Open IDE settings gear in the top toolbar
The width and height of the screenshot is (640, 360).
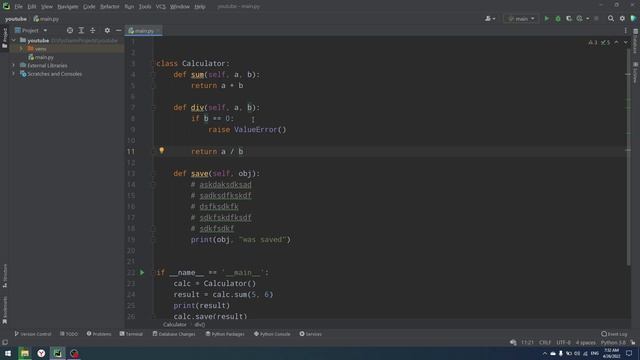click(622, 19)
